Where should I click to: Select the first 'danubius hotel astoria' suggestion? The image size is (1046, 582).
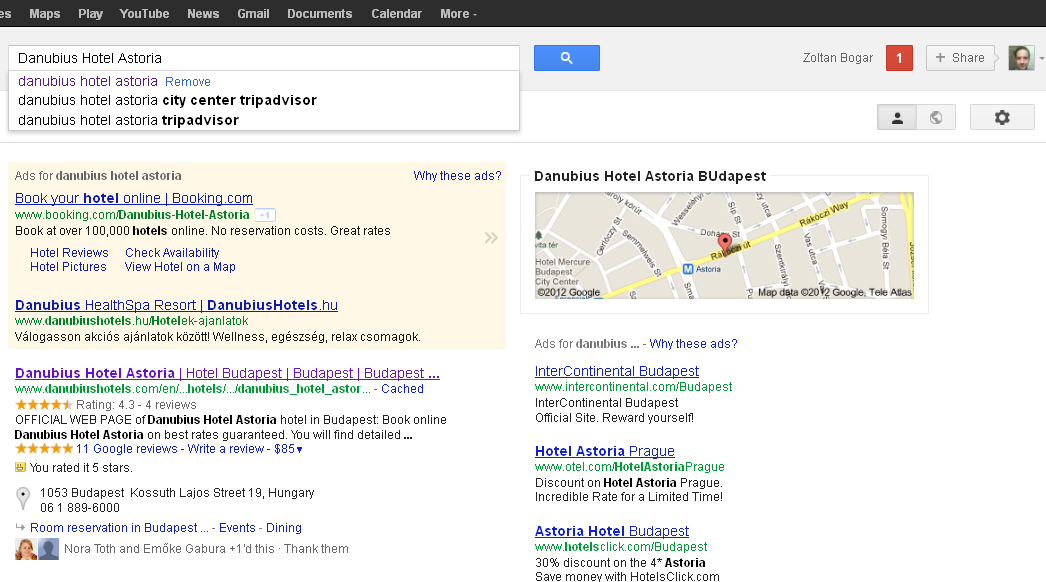[x=87, y=81]
